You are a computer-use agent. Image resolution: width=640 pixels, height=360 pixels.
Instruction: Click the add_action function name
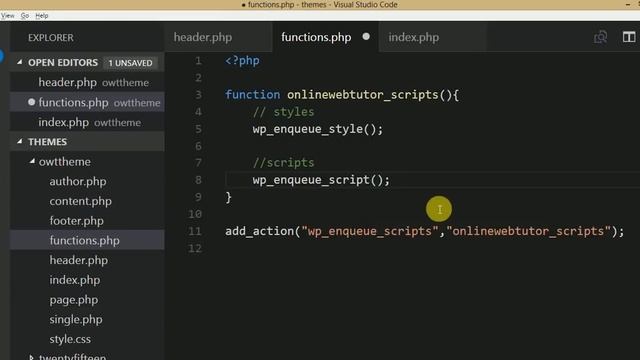click(x=259, y=231)
